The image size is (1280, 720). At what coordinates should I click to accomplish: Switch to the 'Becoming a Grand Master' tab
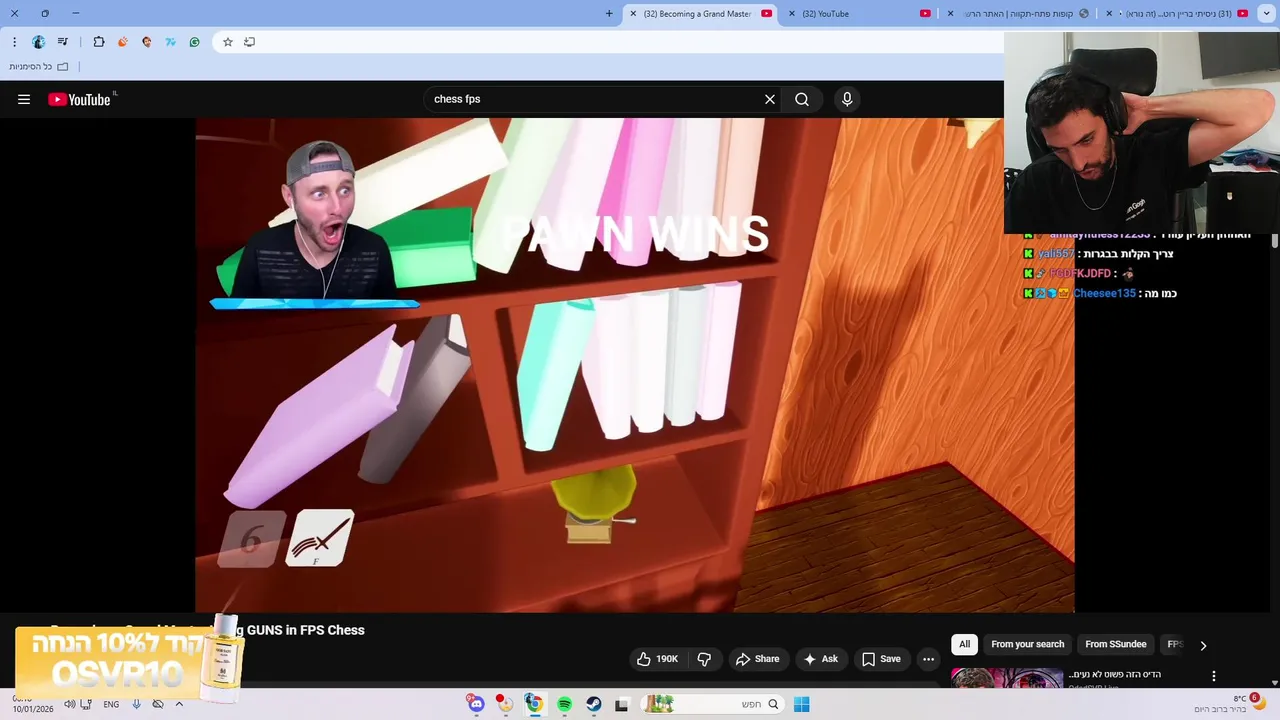(x=700, y=13)
